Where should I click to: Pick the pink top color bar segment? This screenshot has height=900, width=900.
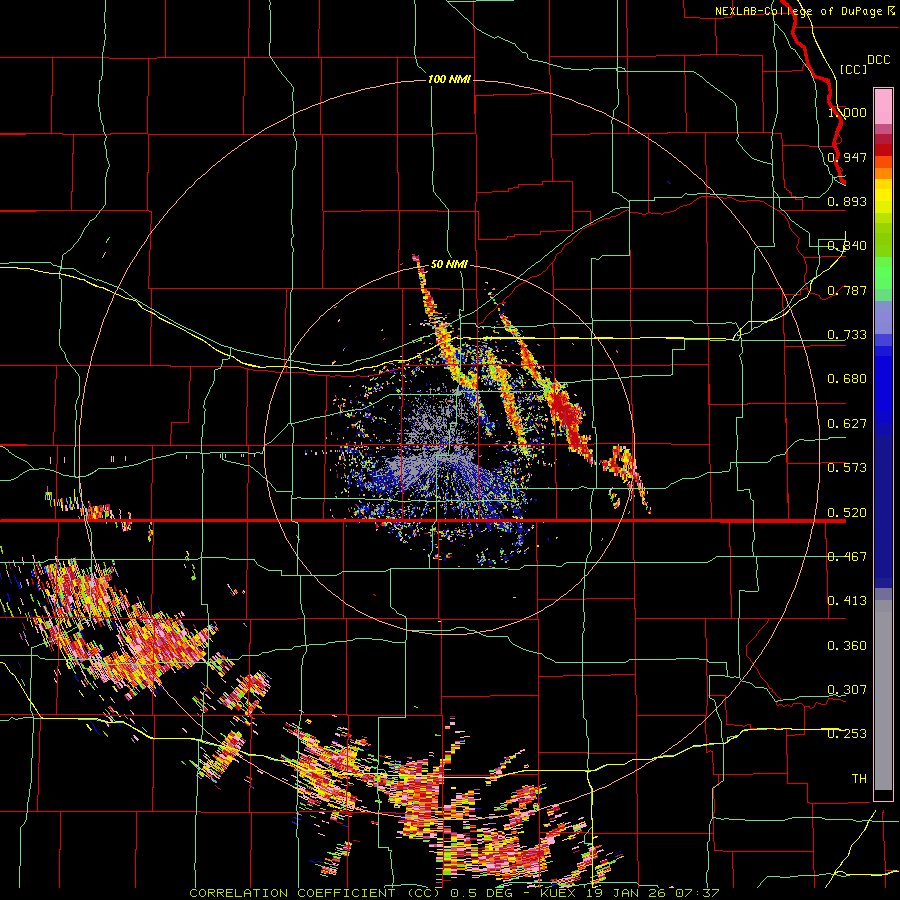click(x=883, y=106)
